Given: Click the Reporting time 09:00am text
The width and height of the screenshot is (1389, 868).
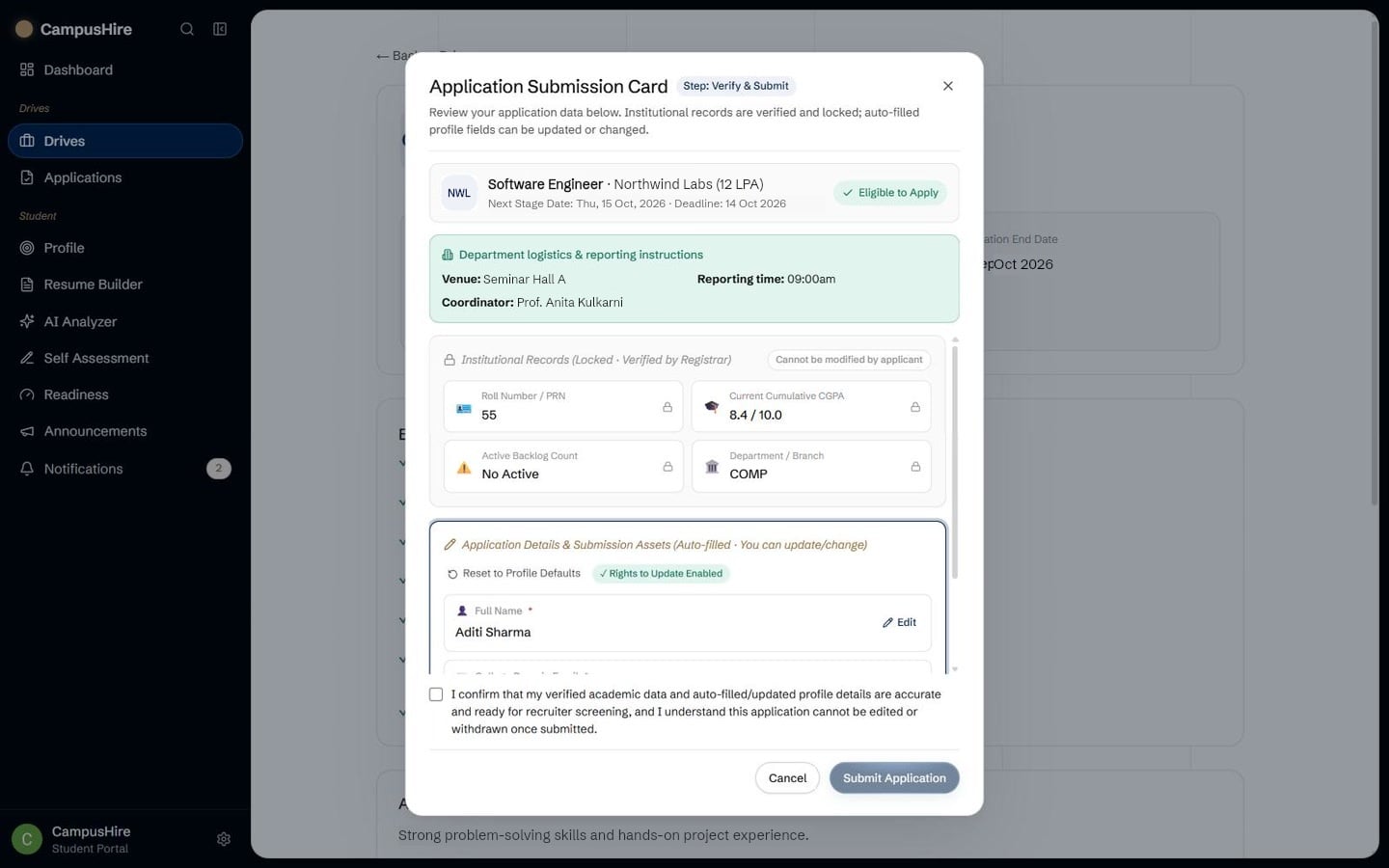Looking at the screenshot, I should pyautogui.click(x=766, y=280).
